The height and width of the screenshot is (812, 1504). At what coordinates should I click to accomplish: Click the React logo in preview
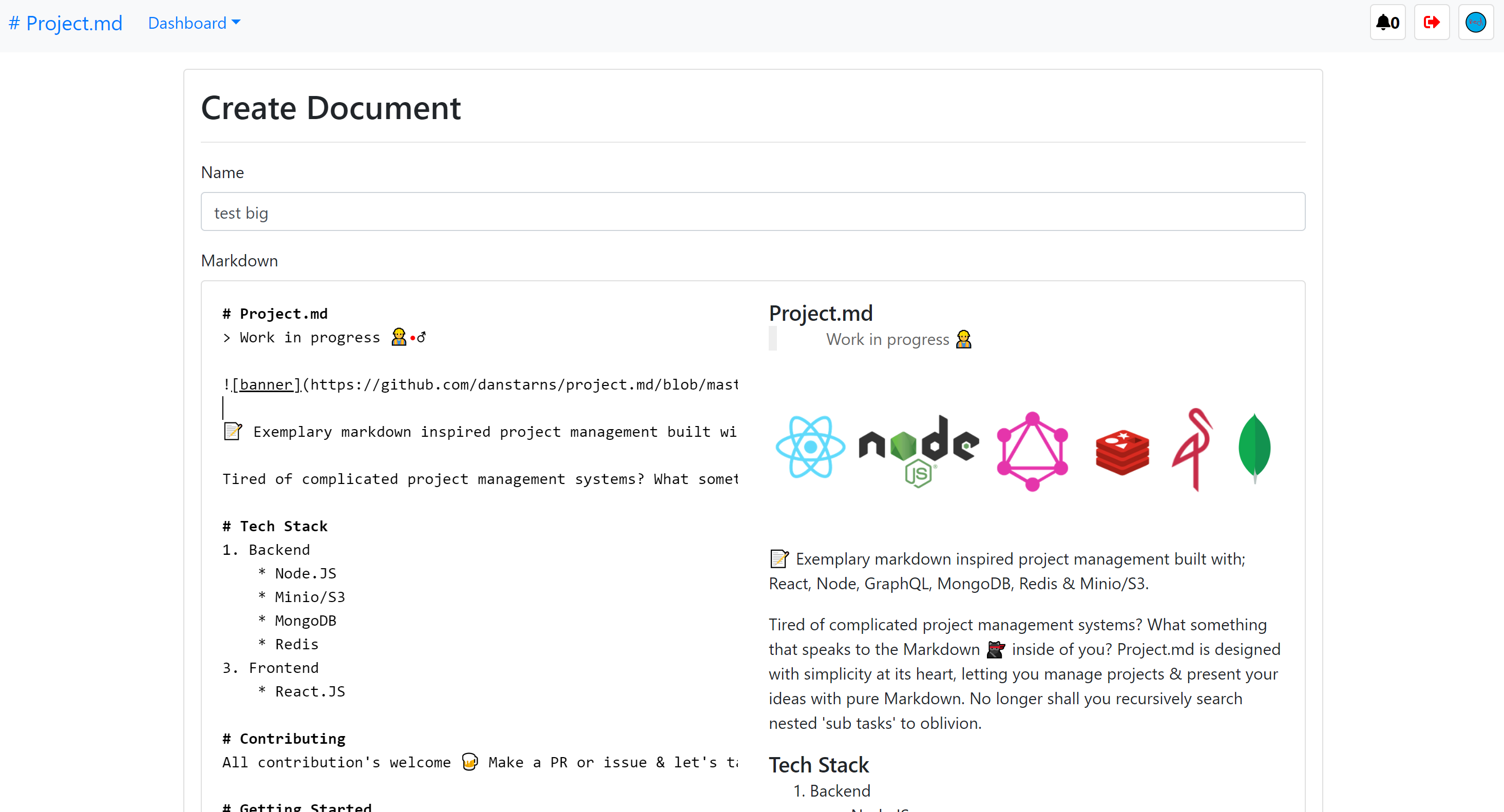tap(810, 447)
